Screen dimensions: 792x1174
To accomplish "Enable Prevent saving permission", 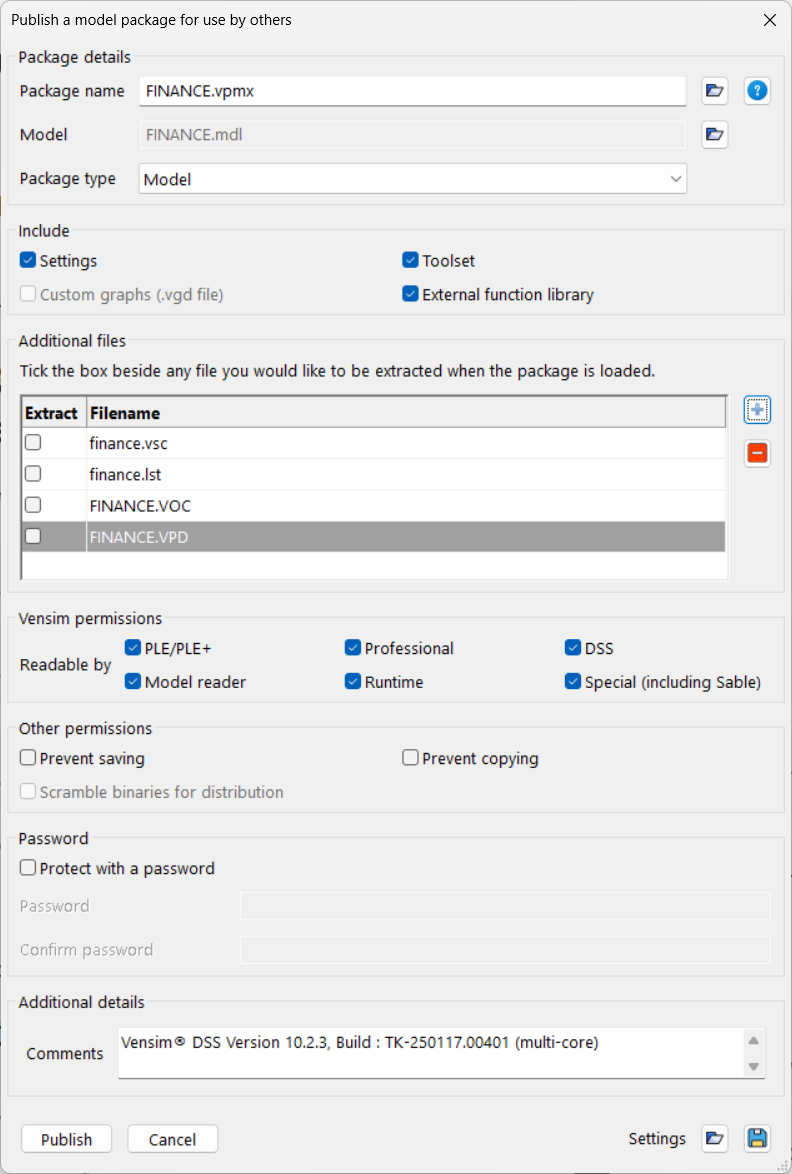I will coord(28,758).
